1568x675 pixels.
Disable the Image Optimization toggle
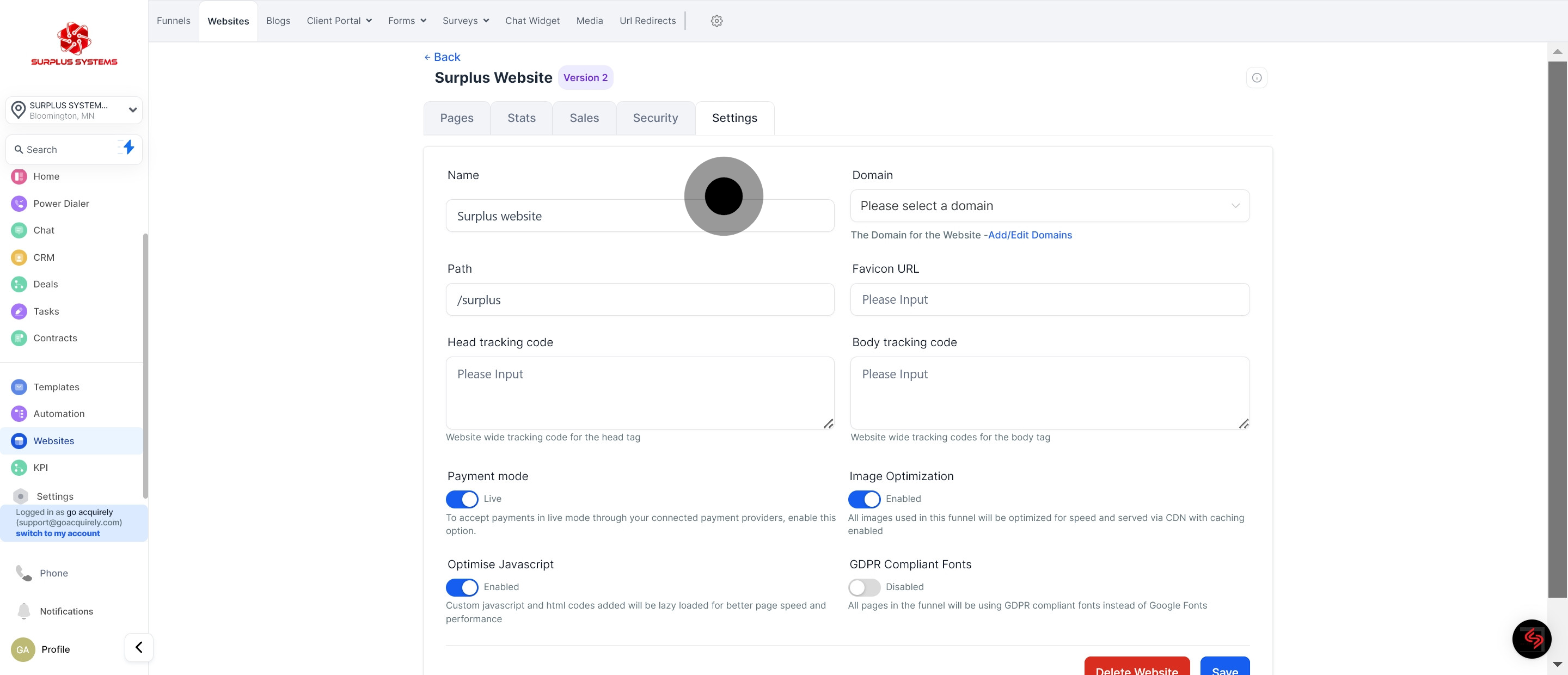pyautogui.click(x=863, y=499)
